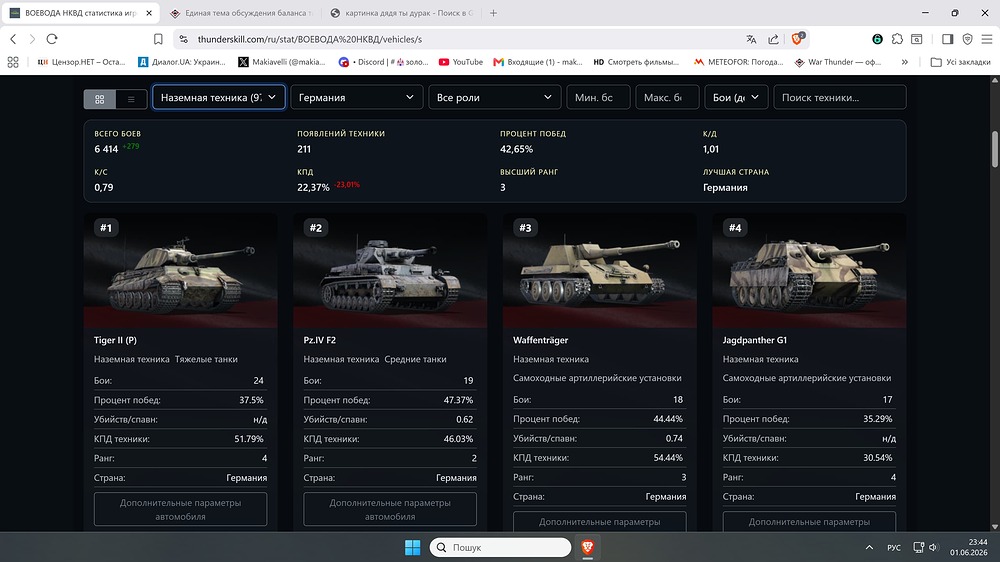Show more bookmarks chevron
This screenshot has height=562, width=1000.
[904, 62]
